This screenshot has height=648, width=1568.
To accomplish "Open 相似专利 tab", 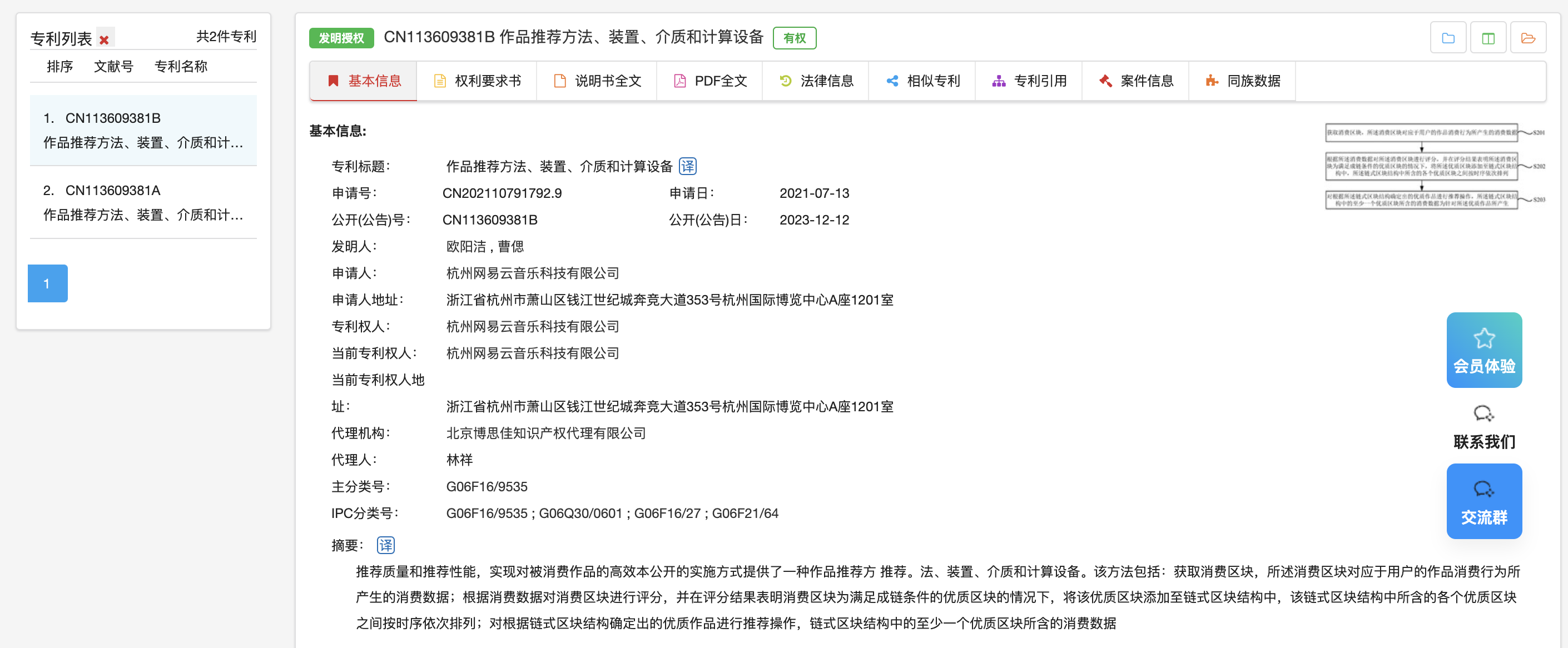I will (922, 81).
